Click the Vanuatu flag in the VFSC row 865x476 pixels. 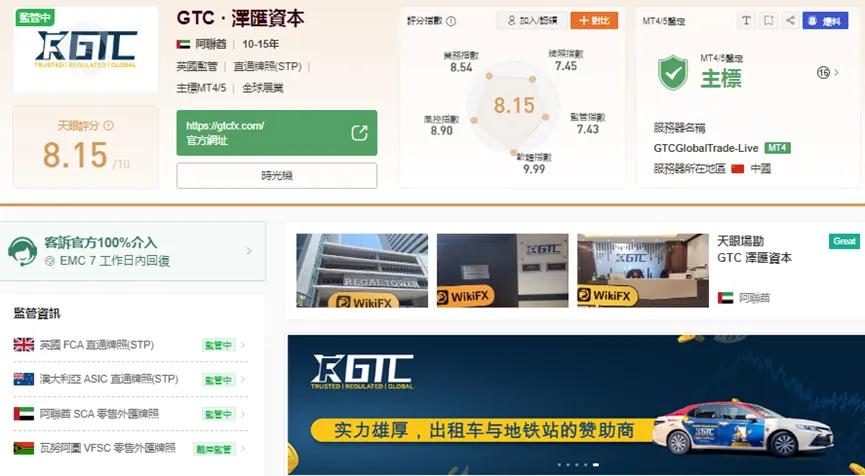(24, 448)
